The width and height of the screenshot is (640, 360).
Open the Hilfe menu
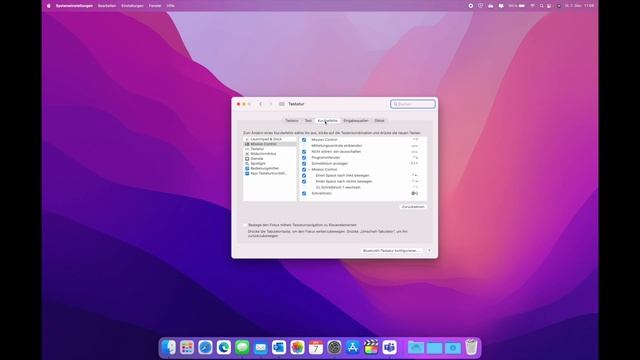171,6
